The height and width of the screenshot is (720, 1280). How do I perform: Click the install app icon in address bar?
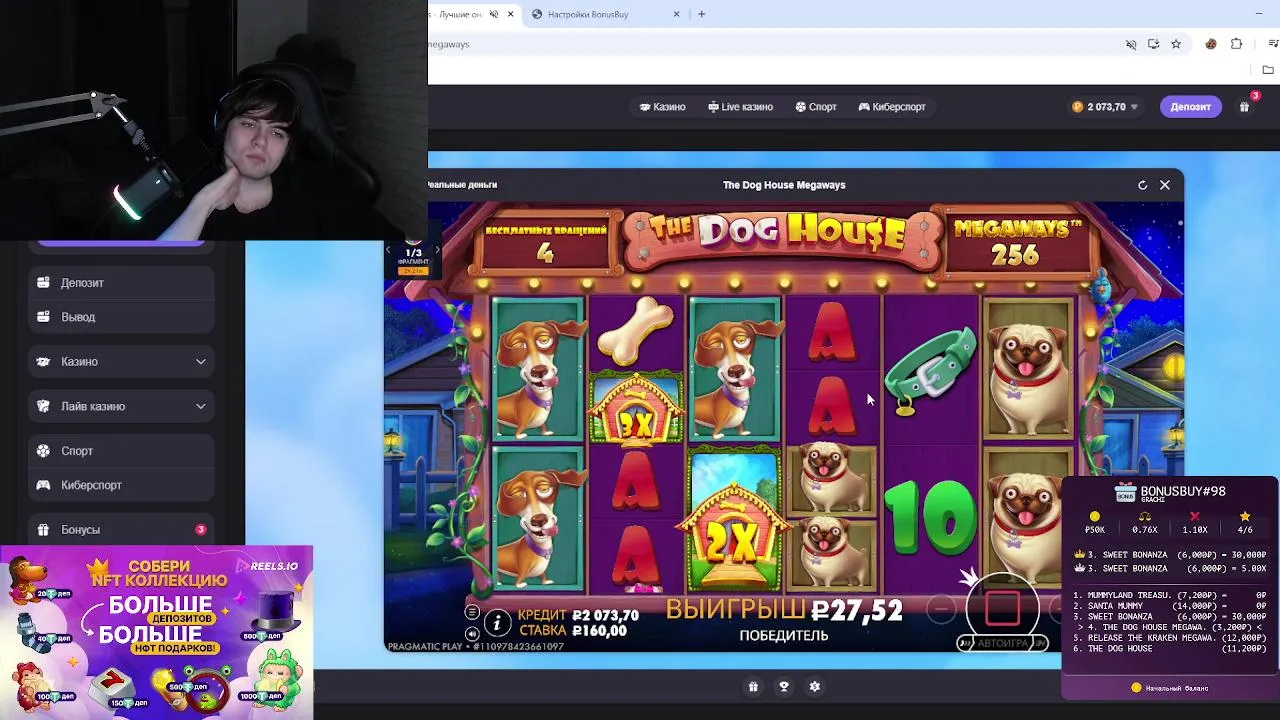click(1153, 44)
